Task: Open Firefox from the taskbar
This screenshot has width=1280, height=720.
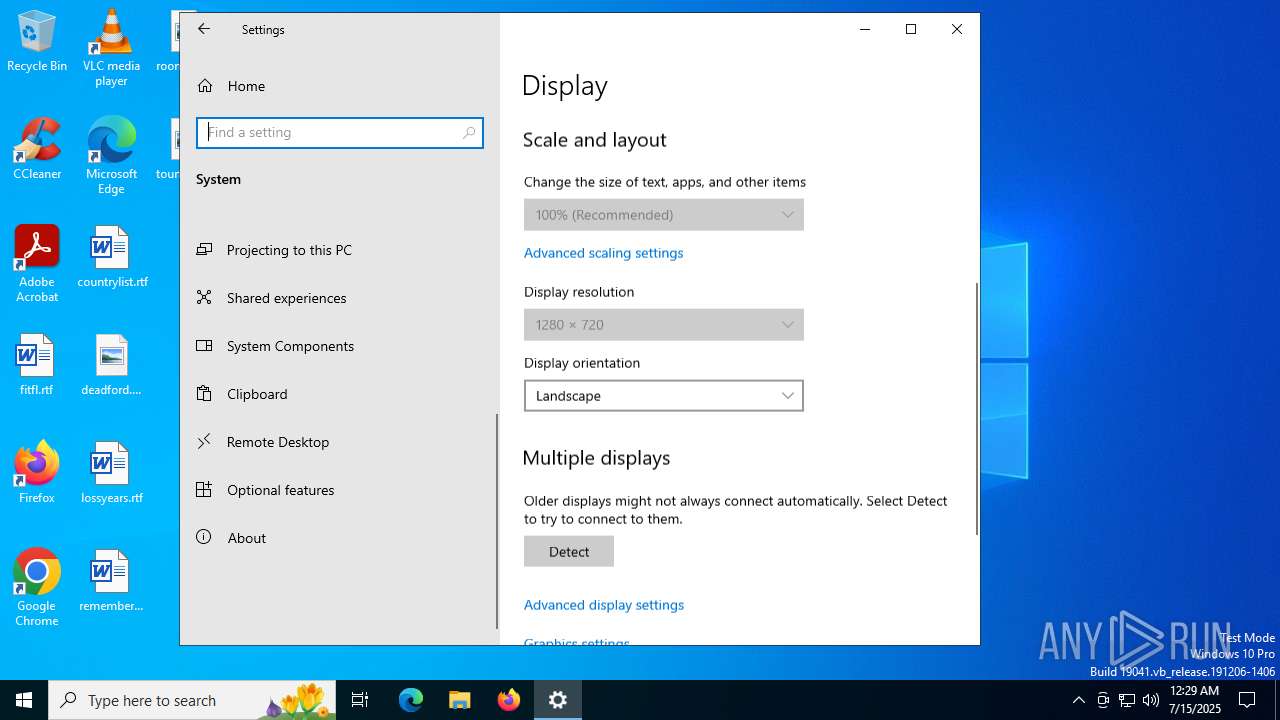Action: coord(509,700)
